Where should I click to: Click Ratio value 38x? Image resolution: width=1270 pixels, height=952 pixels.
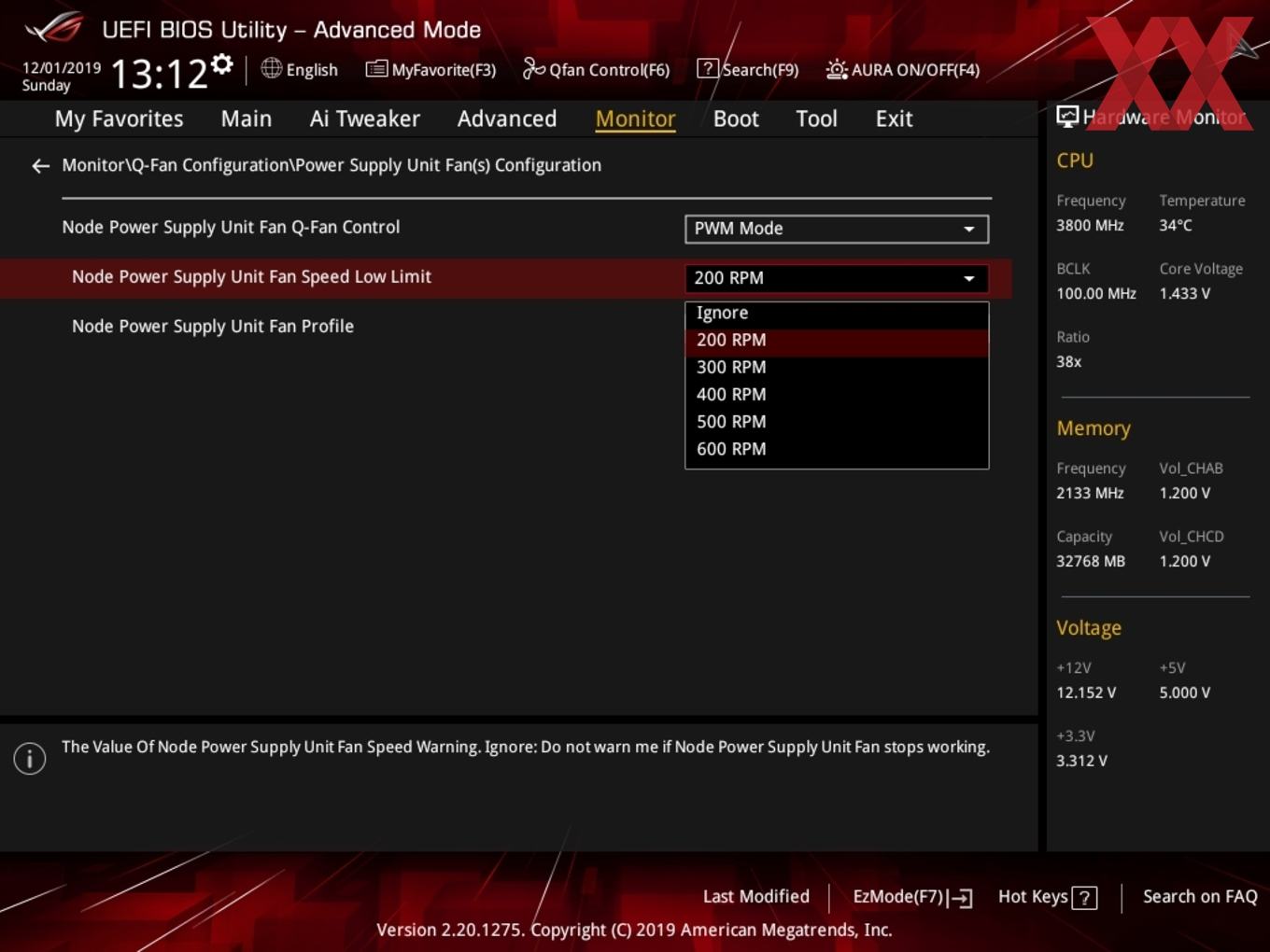pos(1069,362)
